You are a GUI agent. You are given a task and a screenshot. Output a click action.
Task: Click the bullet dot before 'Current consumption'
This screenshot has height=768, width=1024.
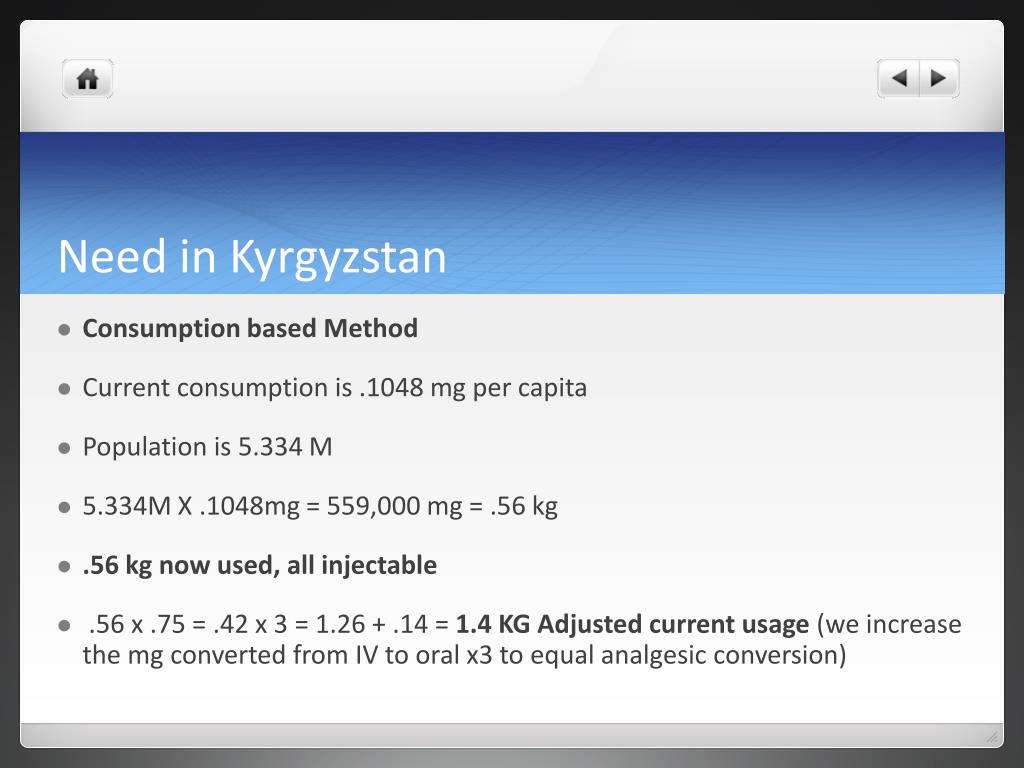64,389
